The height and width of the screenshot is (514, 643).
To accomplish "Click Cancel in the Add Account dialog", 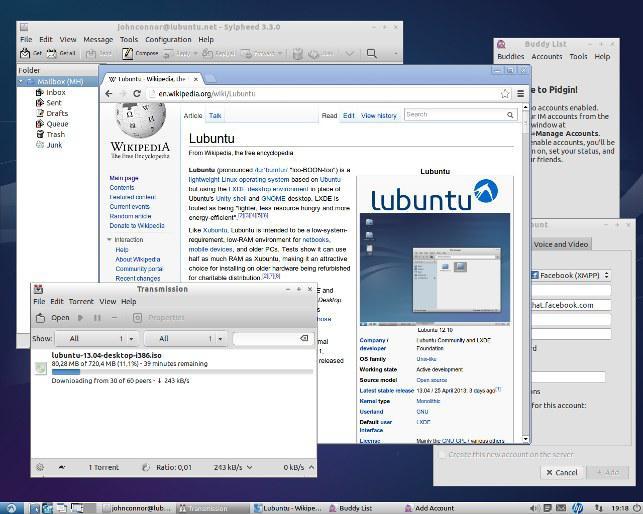I will (561, 473).
